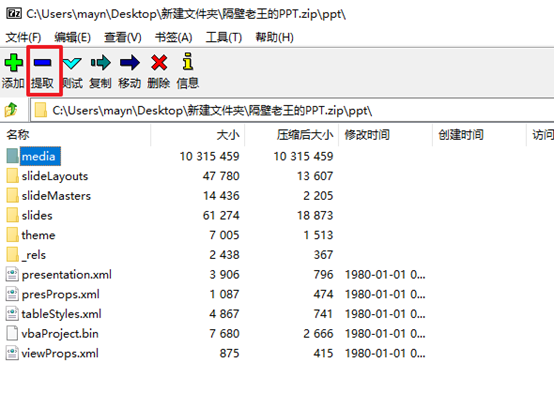
Task: Open the 编辑(E) menu
Action: (x=72, y=37)
